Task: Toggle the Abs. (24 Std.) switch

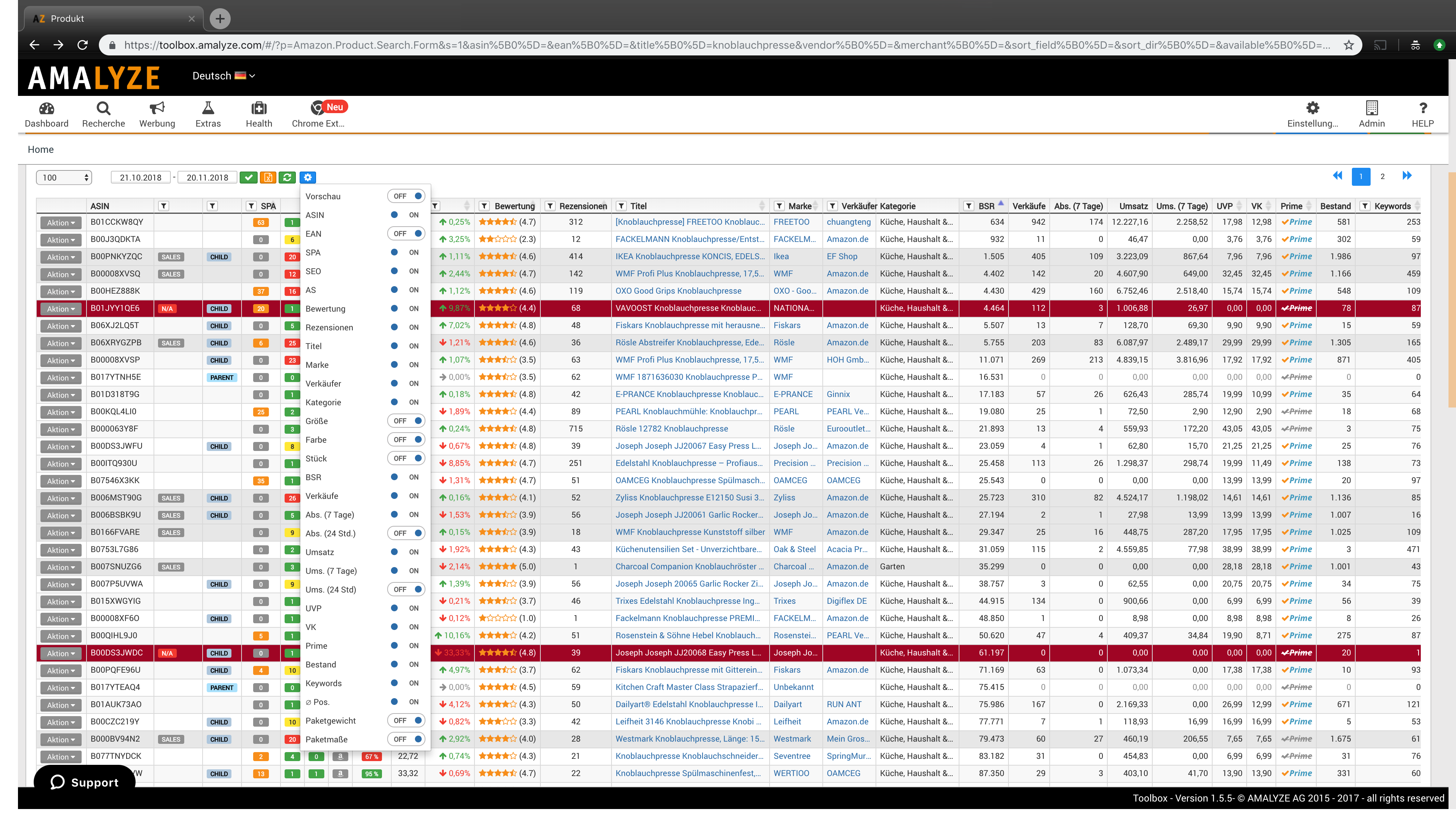Action: [x=406, y=533]
